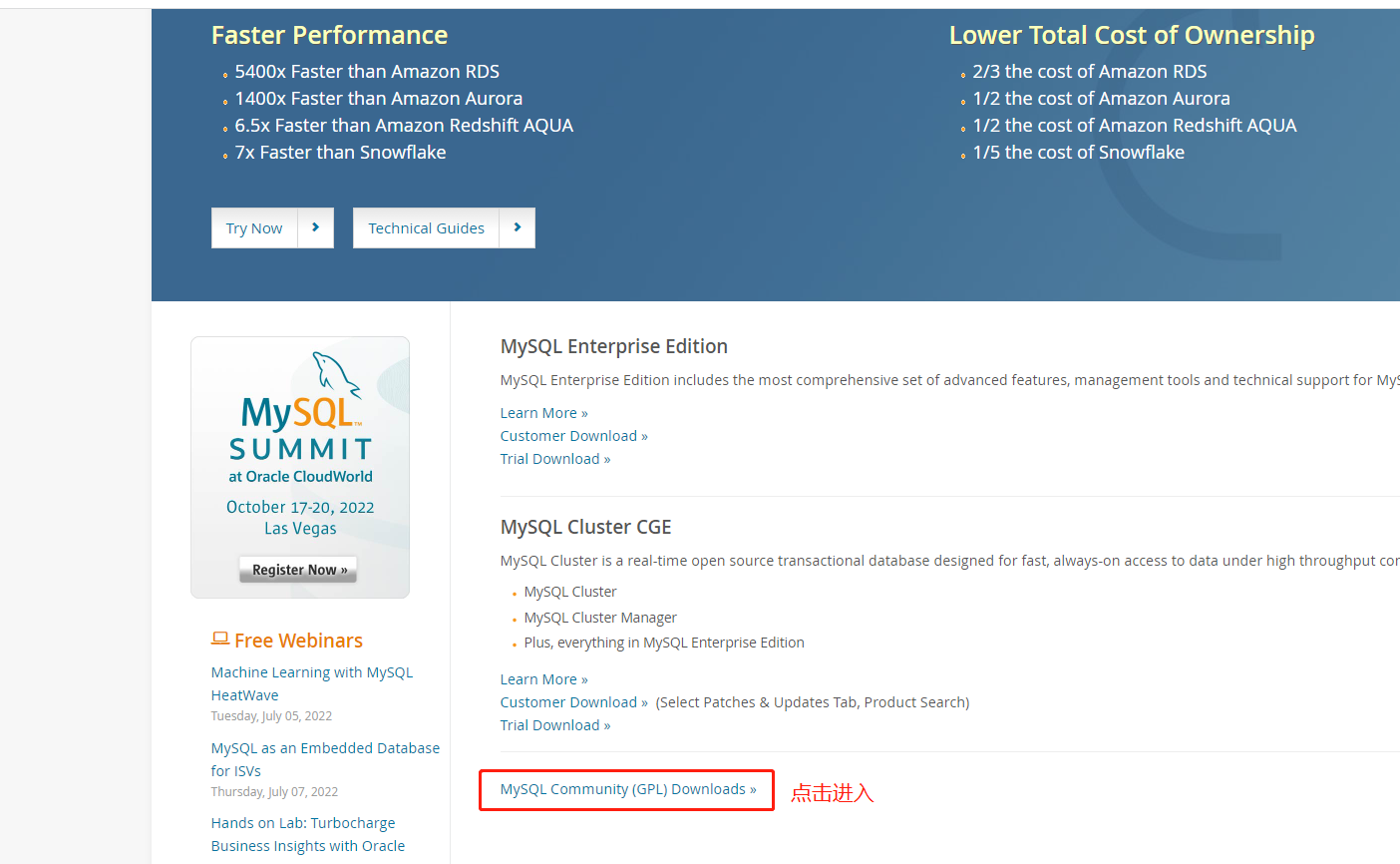
Task: Click the MySQL Enterprise Edition heading
Action: click(x=614, y=346)
